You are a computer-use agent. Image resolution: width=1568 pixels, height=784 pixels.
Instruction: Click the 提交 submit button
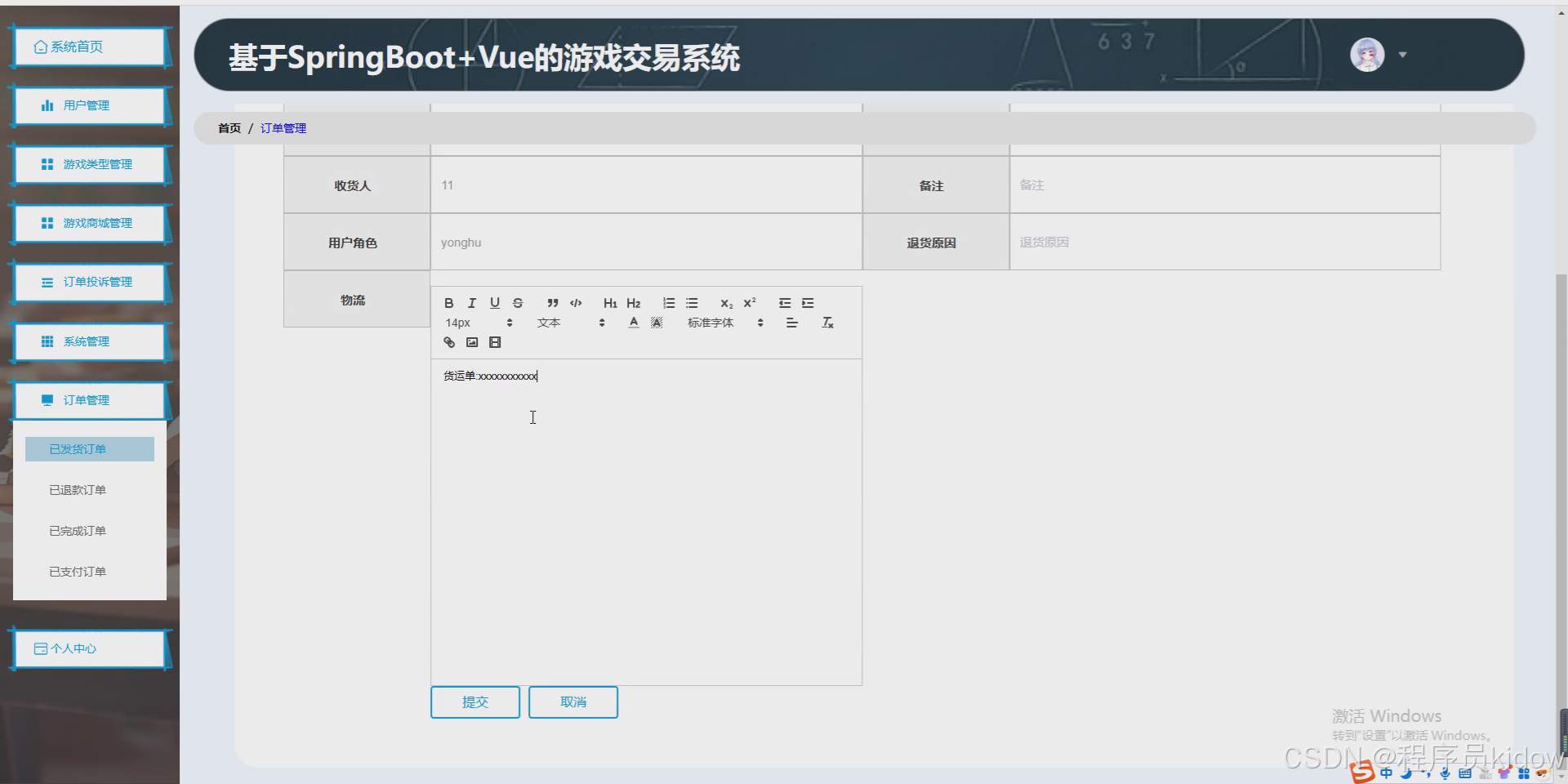(474, 702)
